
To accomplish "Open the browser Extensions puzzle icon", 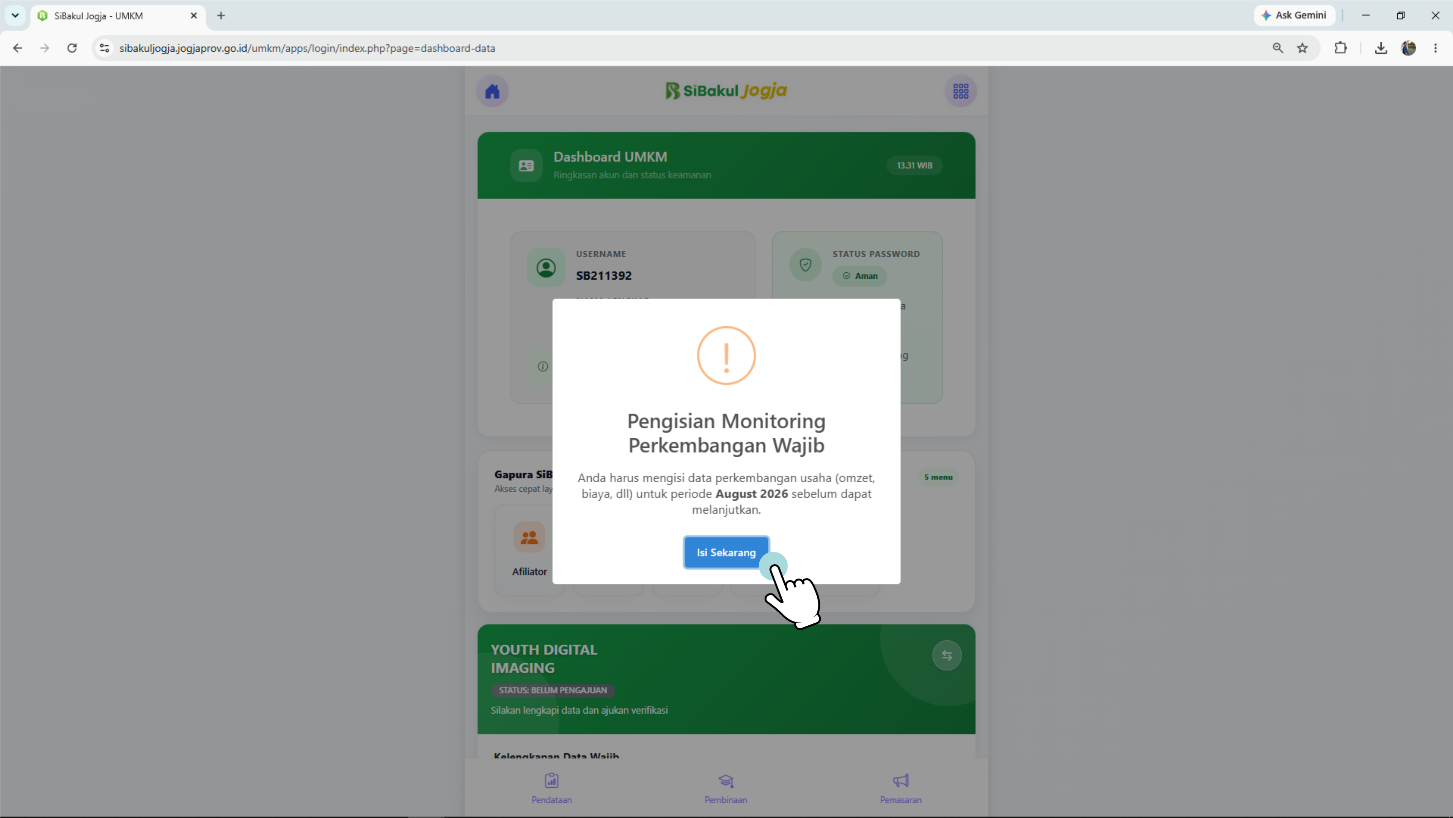I will pos(1341,48).
